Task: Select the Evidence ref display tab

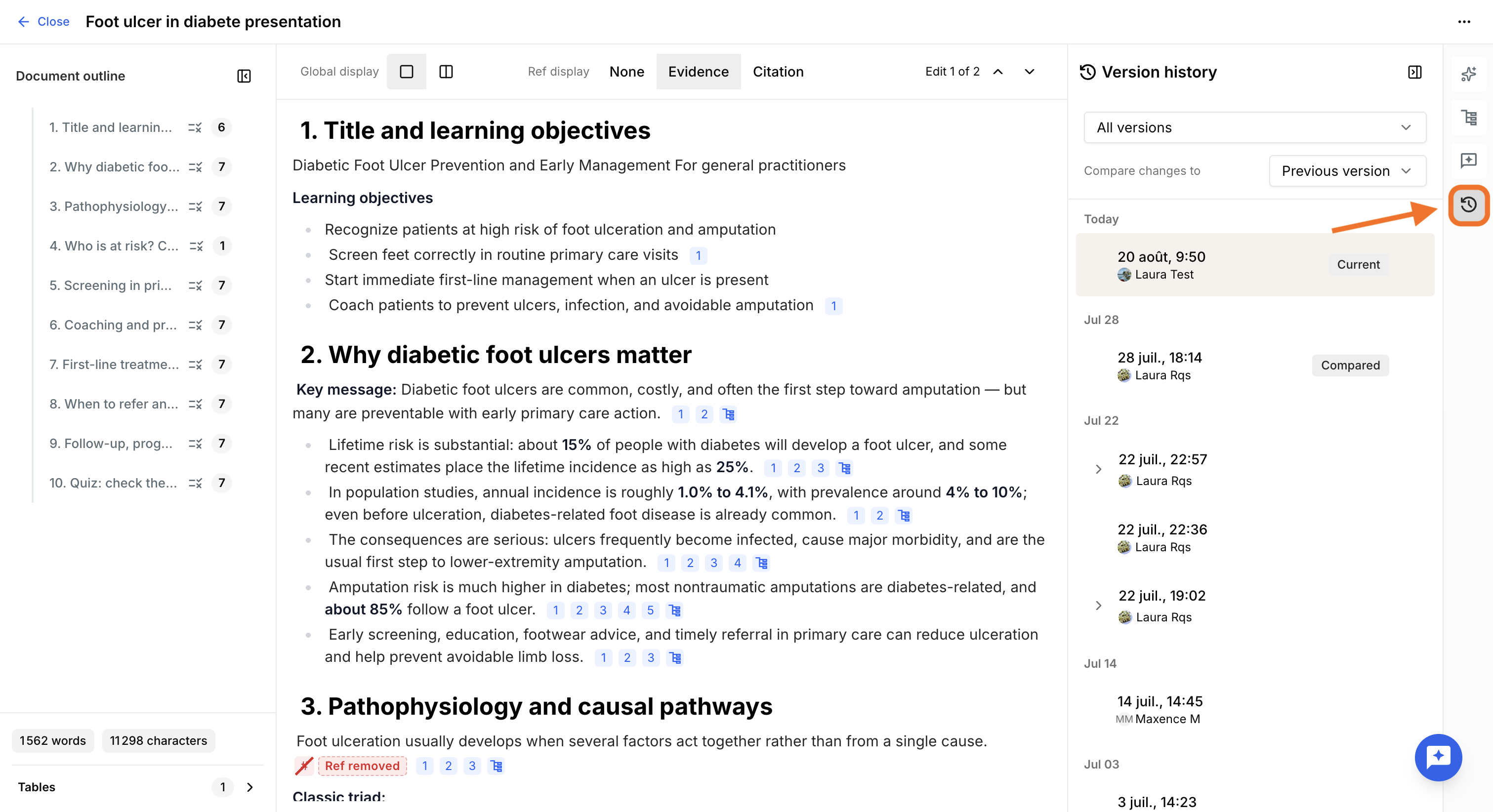Action: (x=698, y=71)
